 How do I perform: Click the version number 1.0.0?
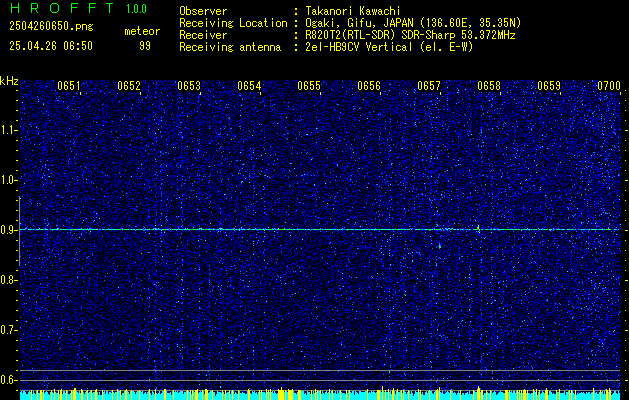tap(136, 9)
